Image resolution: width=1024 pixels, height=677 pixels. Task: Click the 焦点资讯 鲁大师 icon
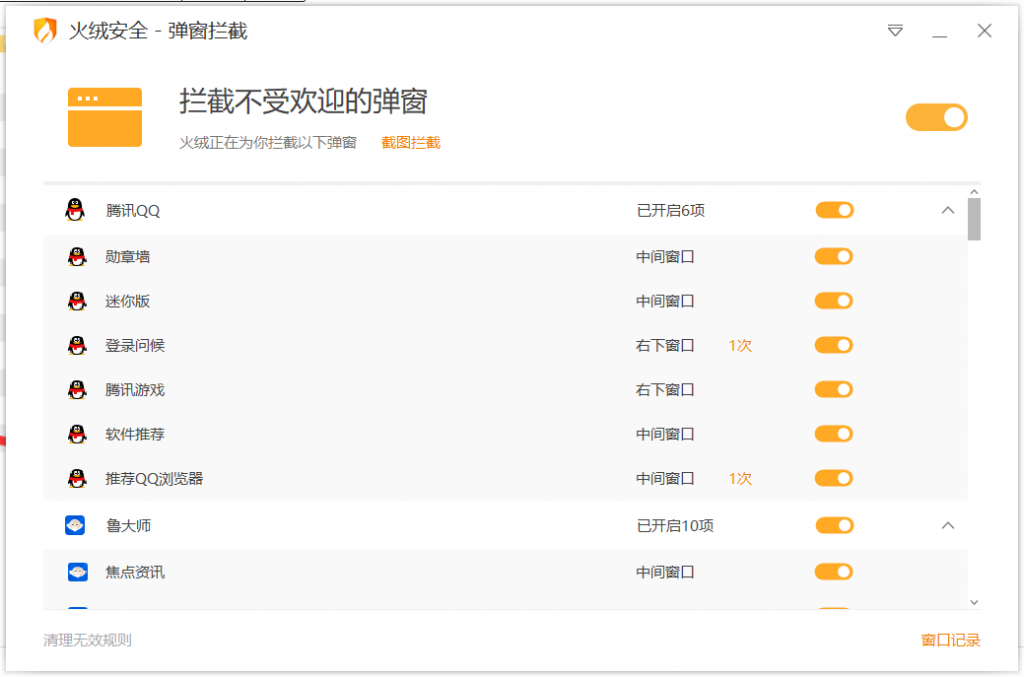pyautogui.click(x=78, y=572)
